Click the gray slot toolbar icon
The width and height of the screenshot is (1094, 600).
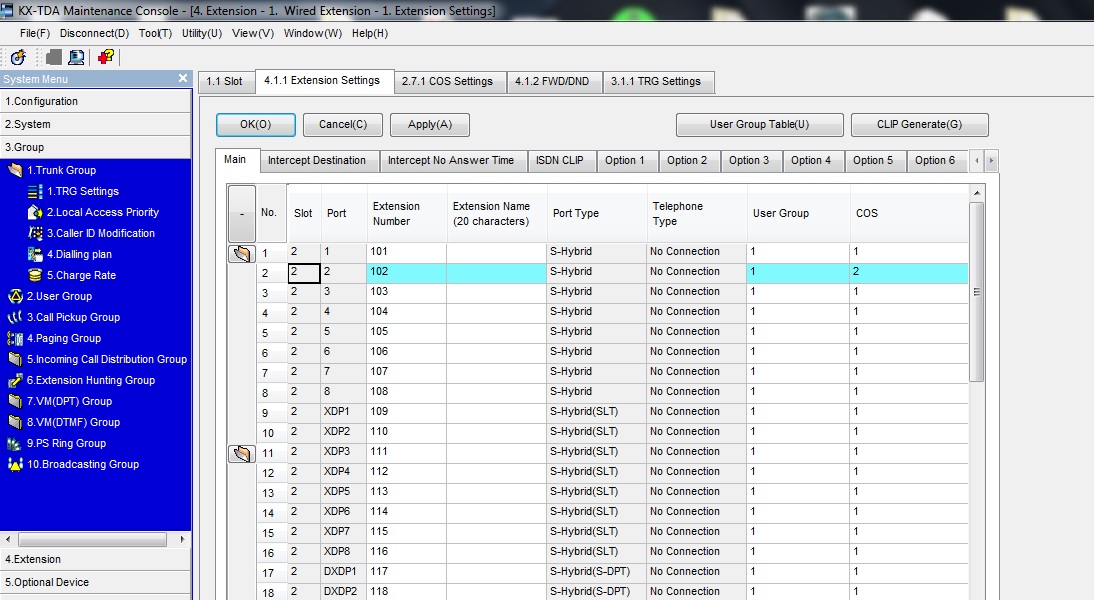coord(54,57)
